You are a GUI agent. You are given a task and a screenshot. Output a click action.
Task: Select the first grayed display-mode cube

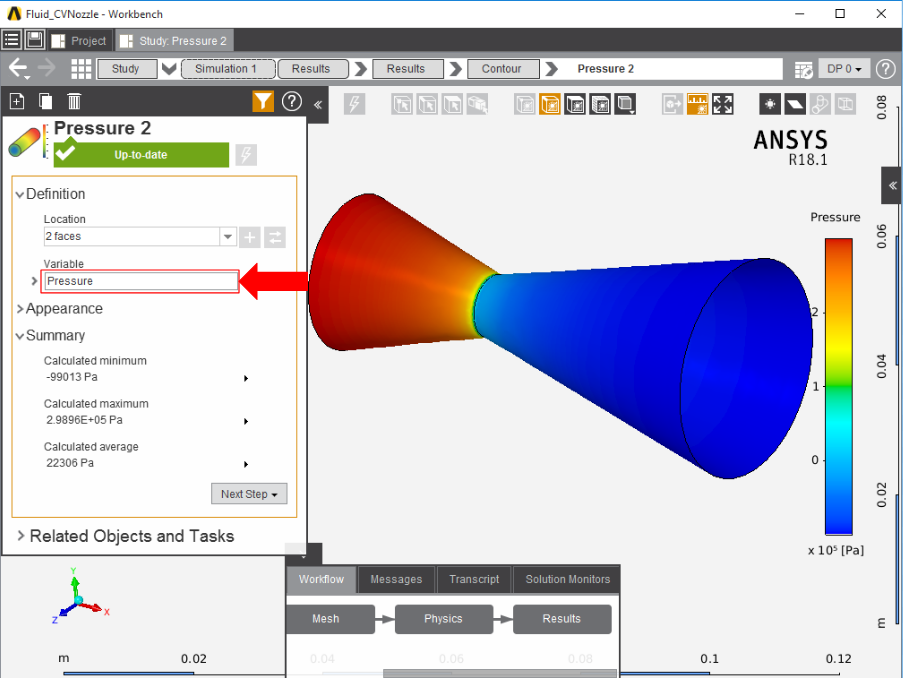tap(525, 104)
